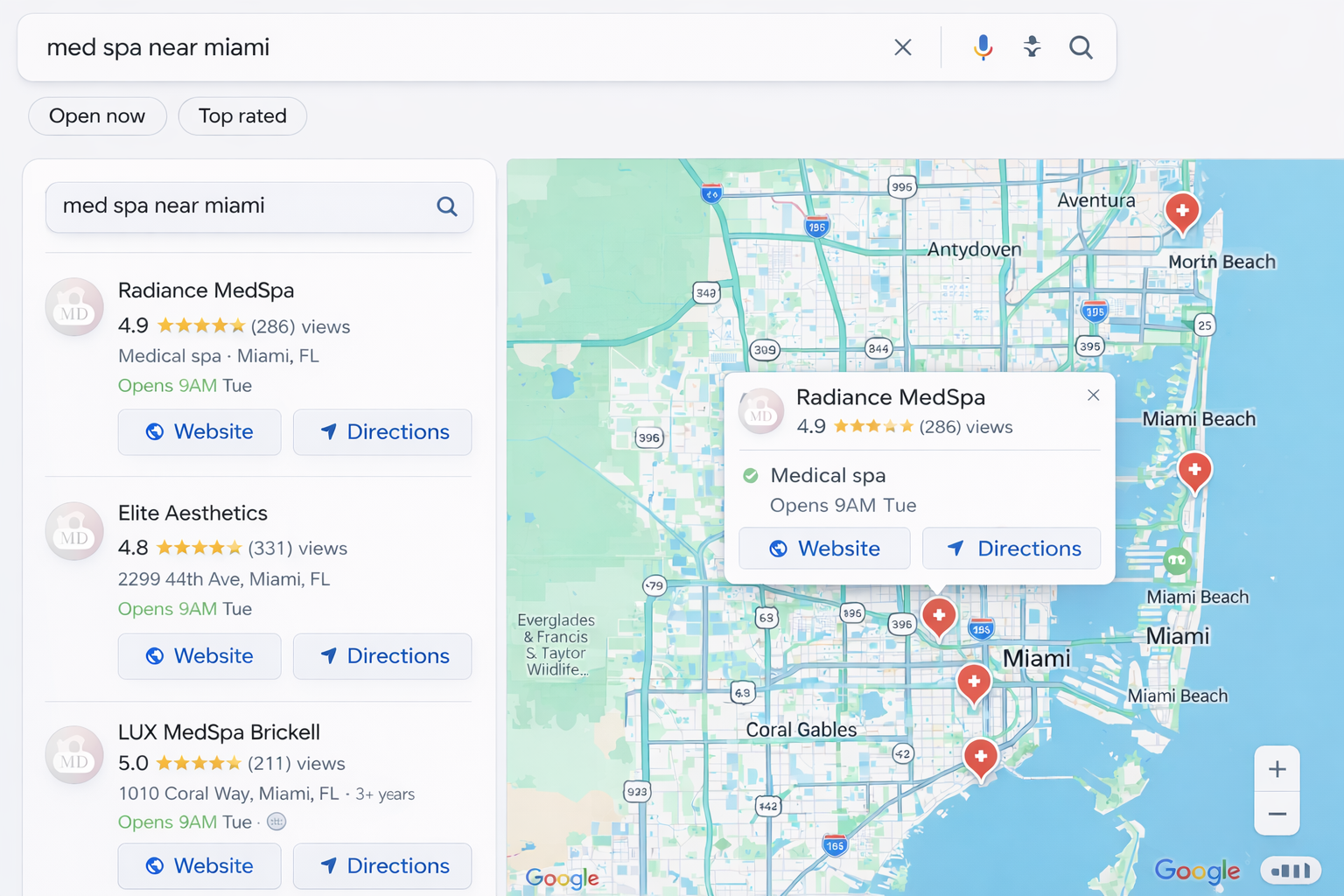Click verified check icon in map popup

[751, 476]
